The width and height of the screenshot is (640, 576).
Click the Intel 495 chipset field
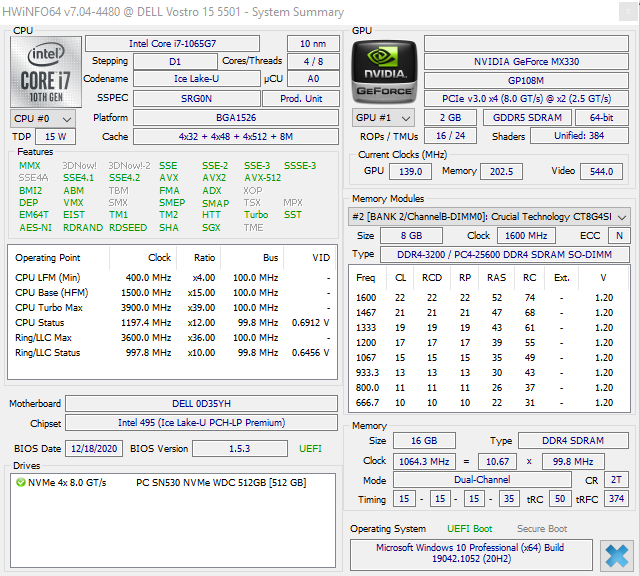coord(201,423)
